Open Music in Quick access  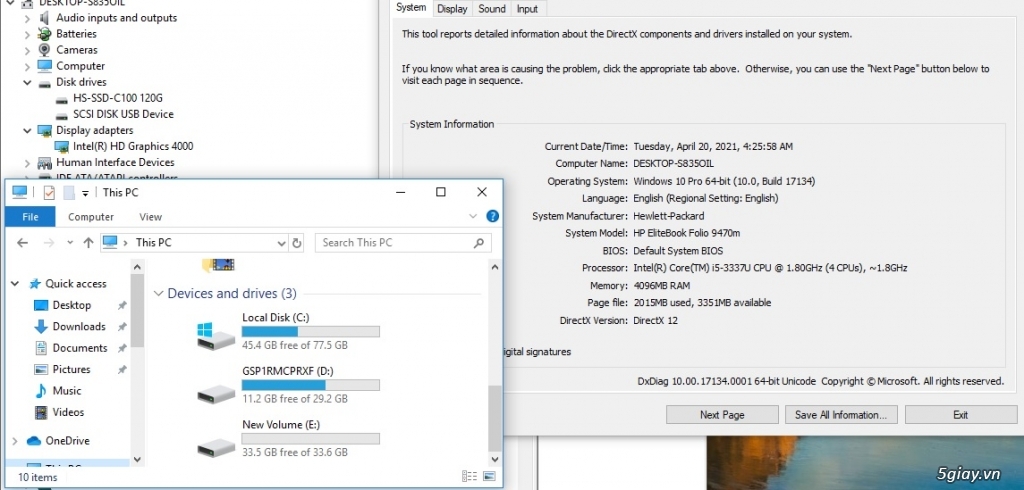pos(67,391)
